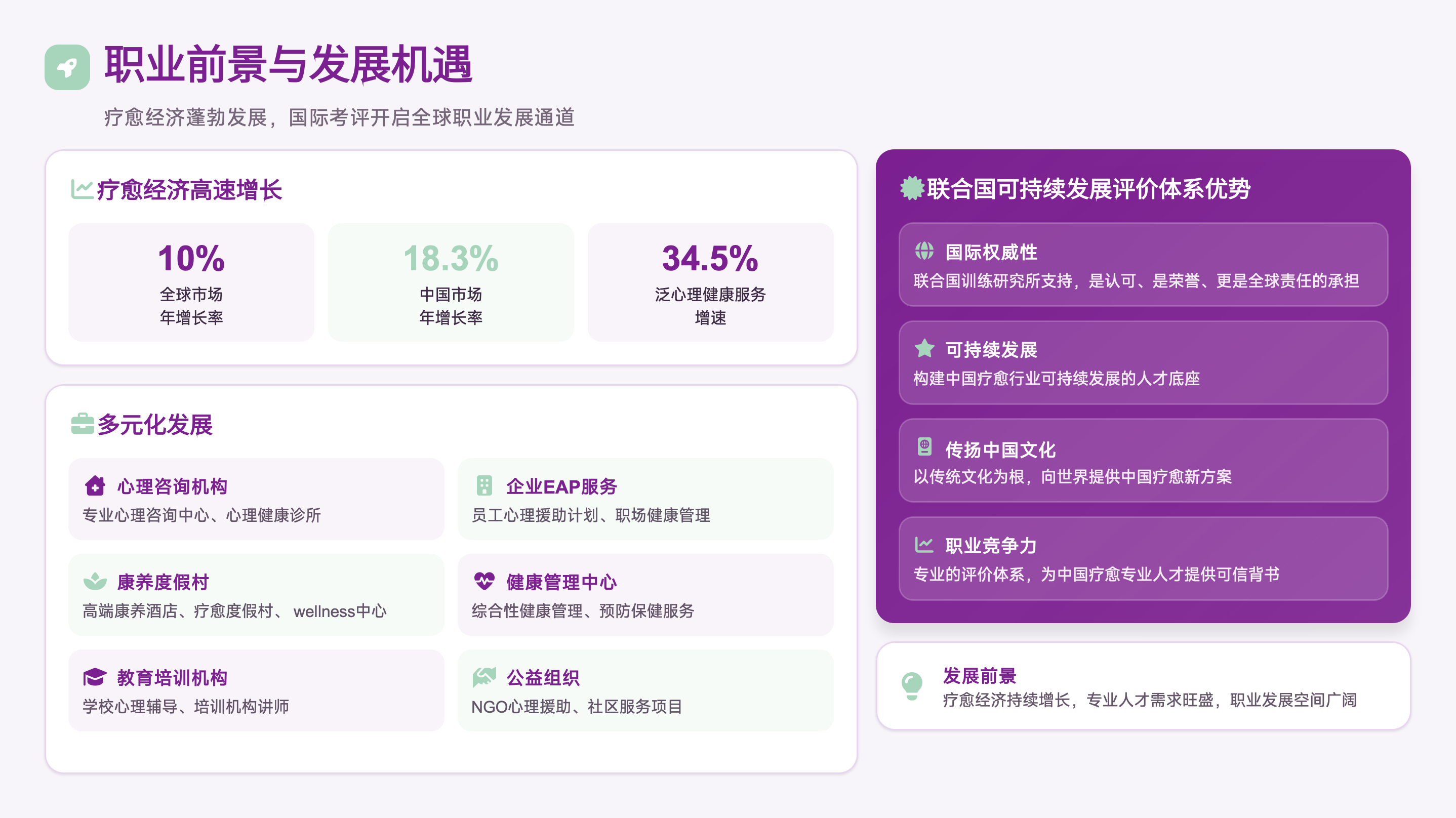Click the text 学校心理辅导、培训机构讲师

[x=186, y=706]
